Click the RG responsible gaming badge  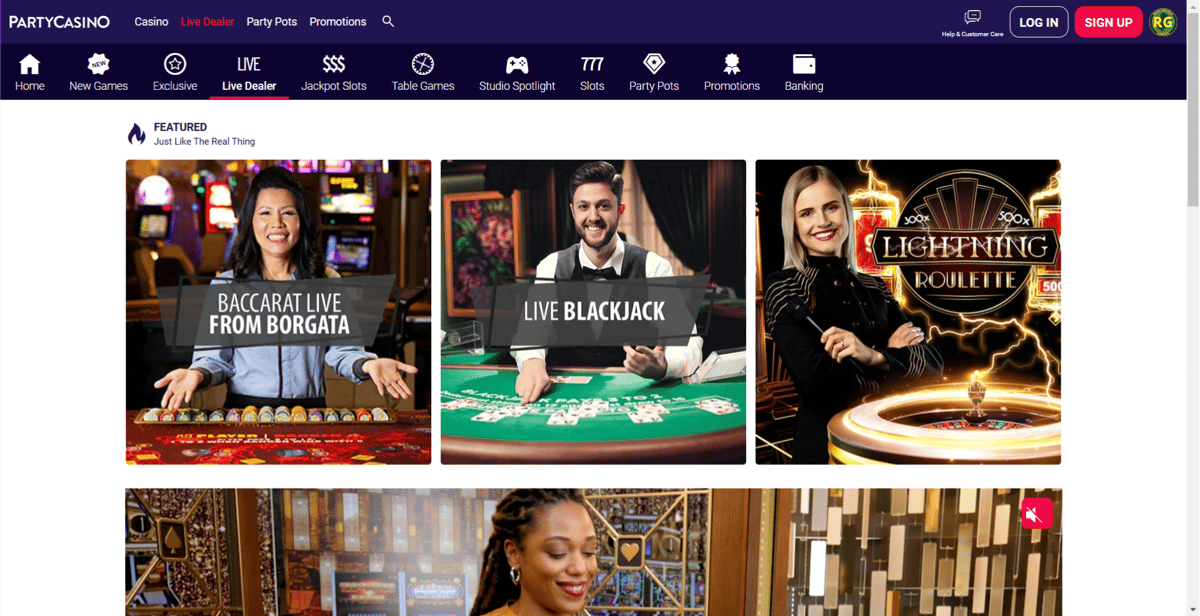pos(1163,22)
